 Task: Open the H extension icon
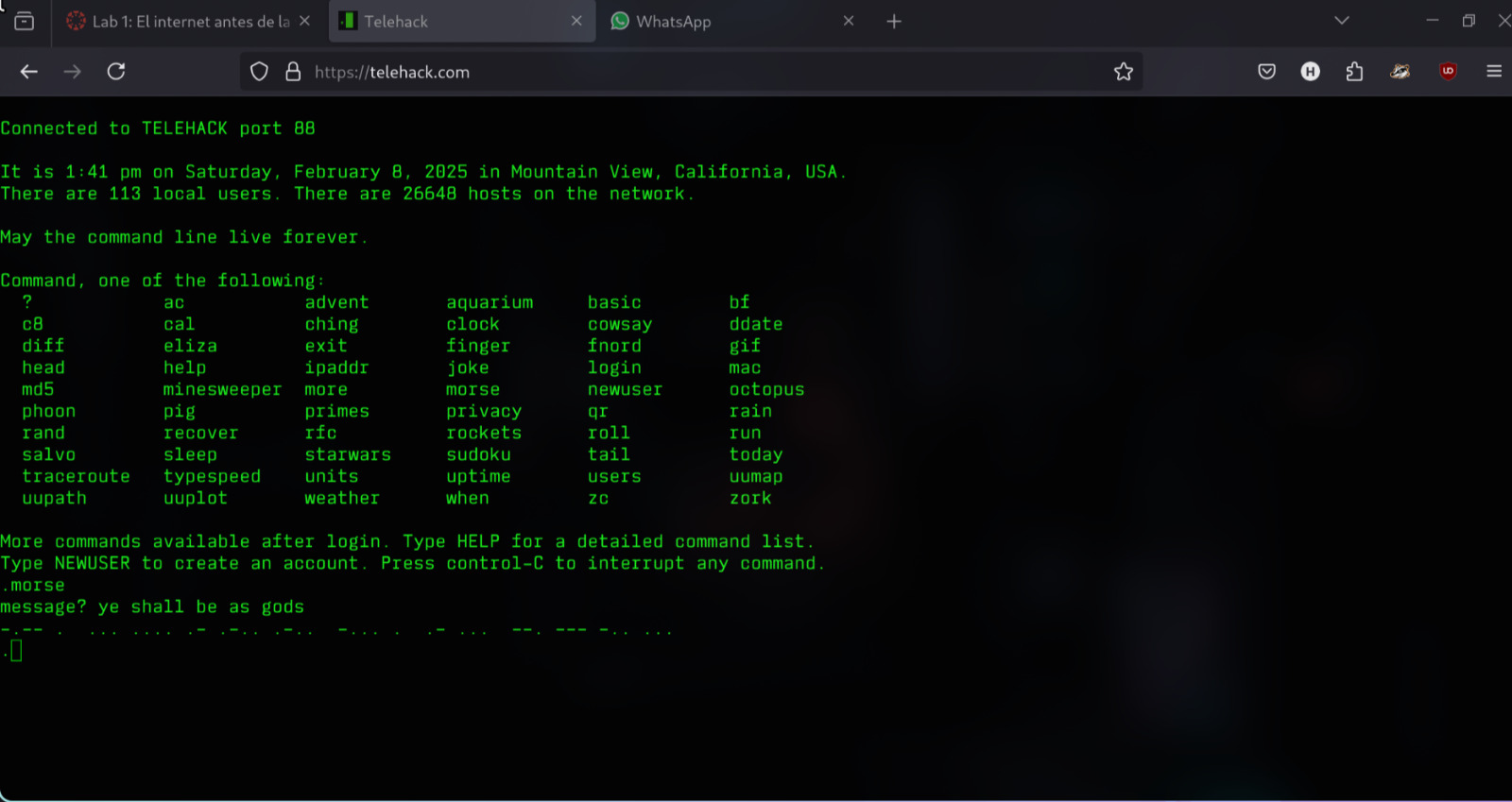tap(1310, 72)
